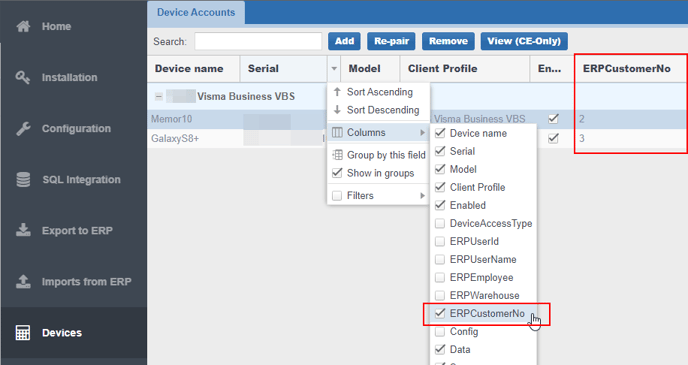This screenshot has width=688, height=365.
Task: Disable the Enabled checkbox for Memor10
Action: [x=553, y=118]
